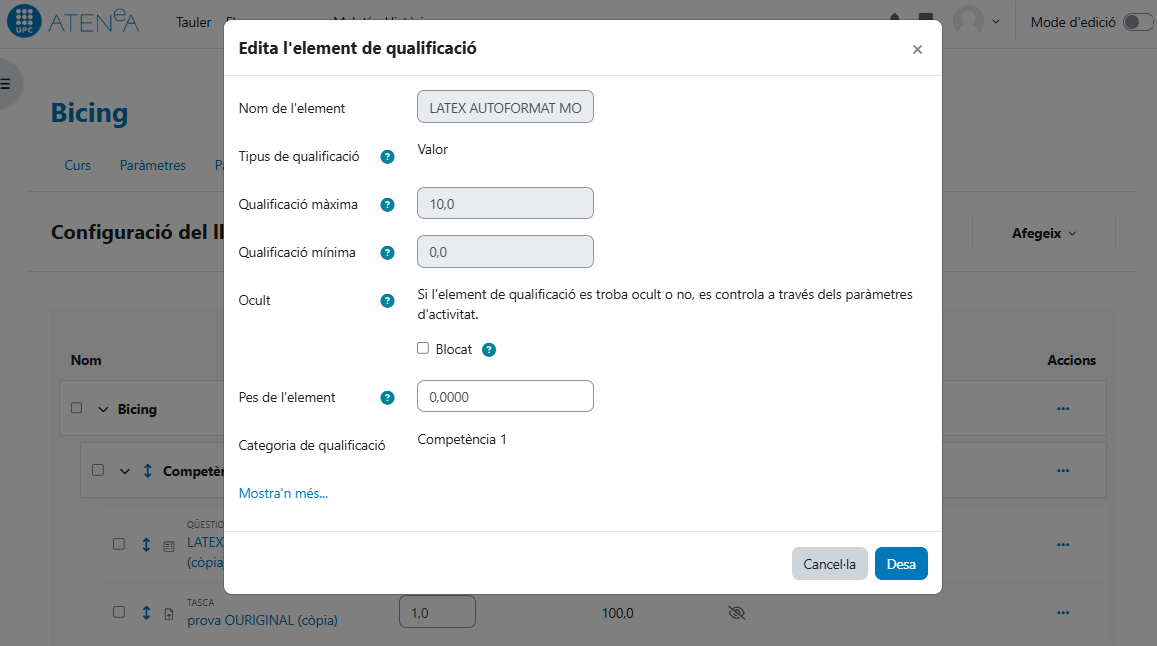Click the Mostra'n més link
Image resolution: width=1157 pixels, height=646 pixels.
pyautogui.click(x=283, y=493)
